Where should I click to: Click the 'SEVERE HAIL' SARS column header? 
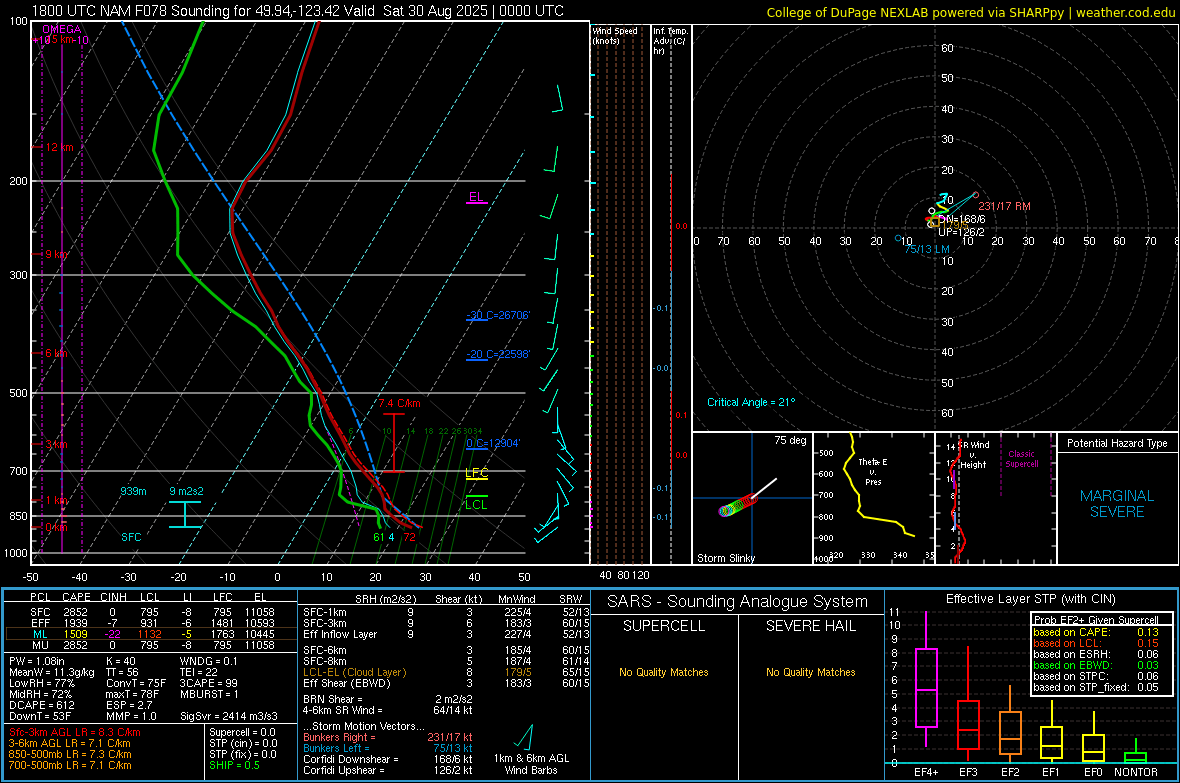click(810, 626)
